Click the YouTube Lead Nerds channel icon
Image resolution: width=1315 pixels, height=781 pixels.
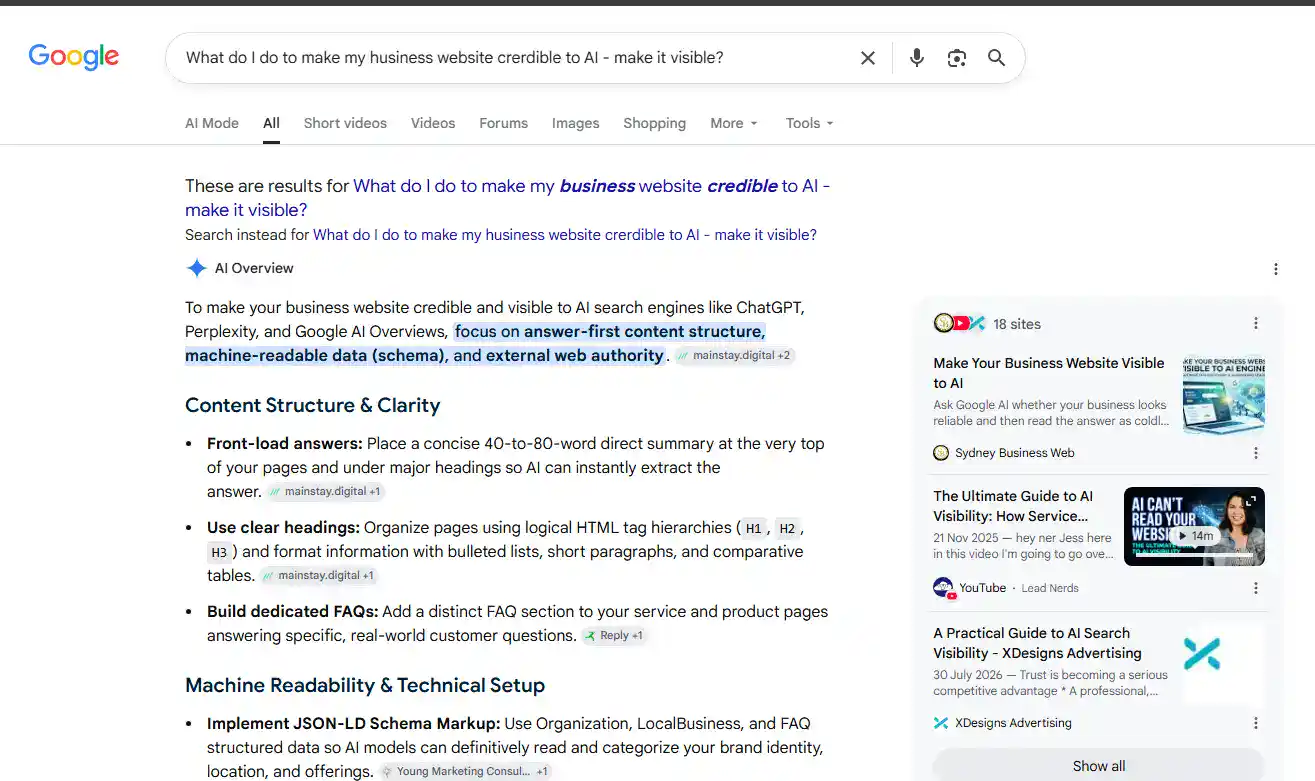pyautogui.click(x=943, y=588)
